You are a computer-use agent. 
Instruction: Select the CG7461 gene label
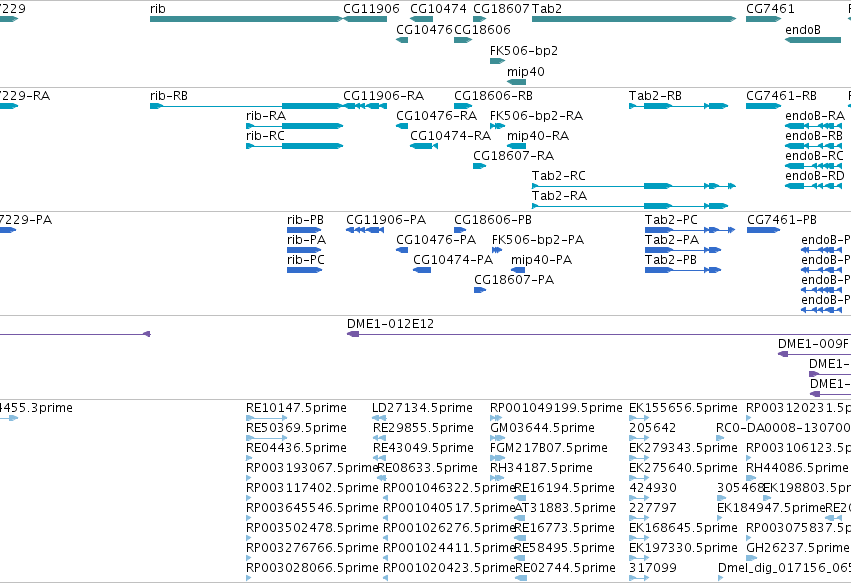[x=770, y=9]
